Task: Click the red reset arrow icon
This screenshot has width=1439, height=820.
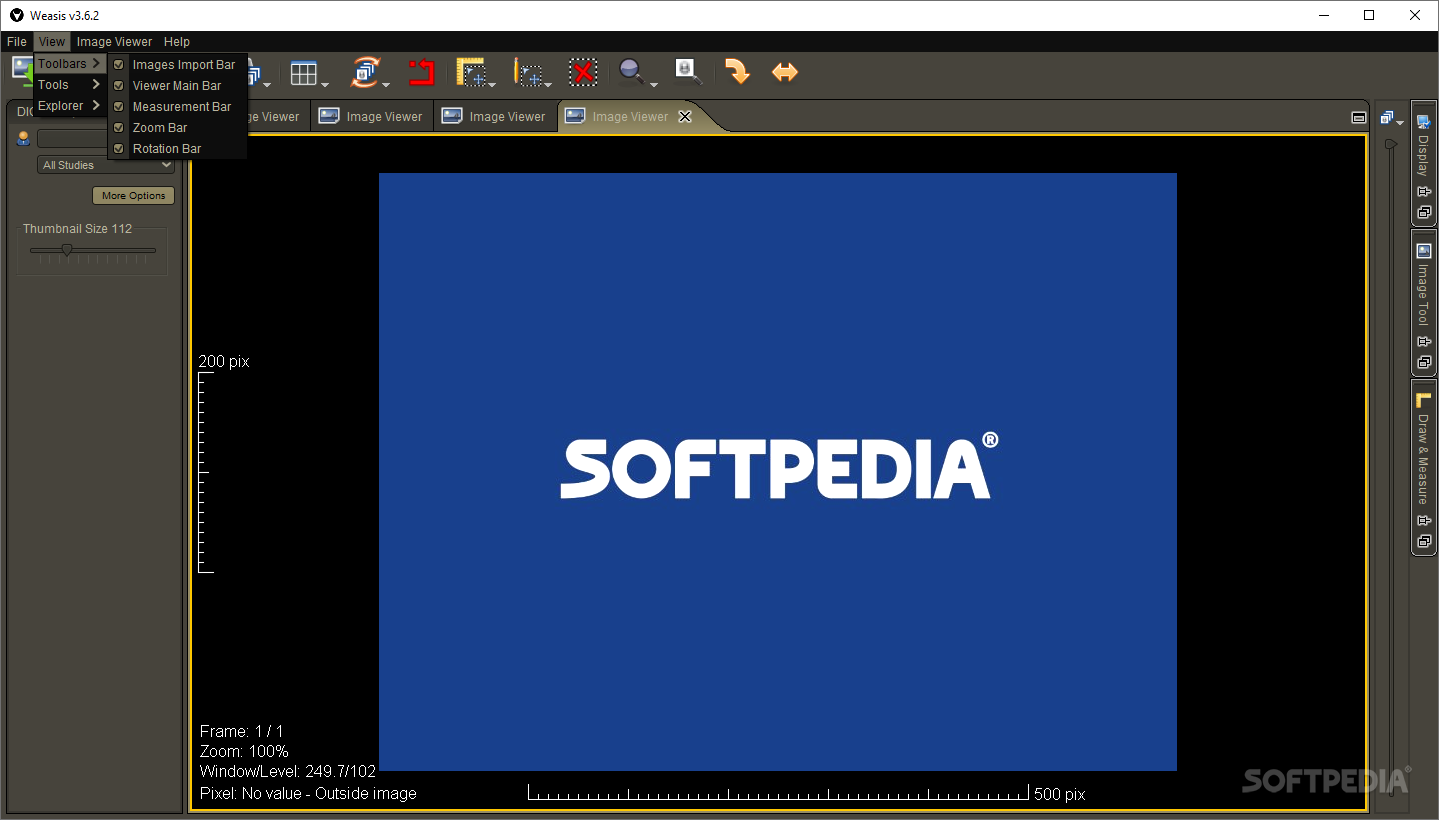Action: point(421,72)
